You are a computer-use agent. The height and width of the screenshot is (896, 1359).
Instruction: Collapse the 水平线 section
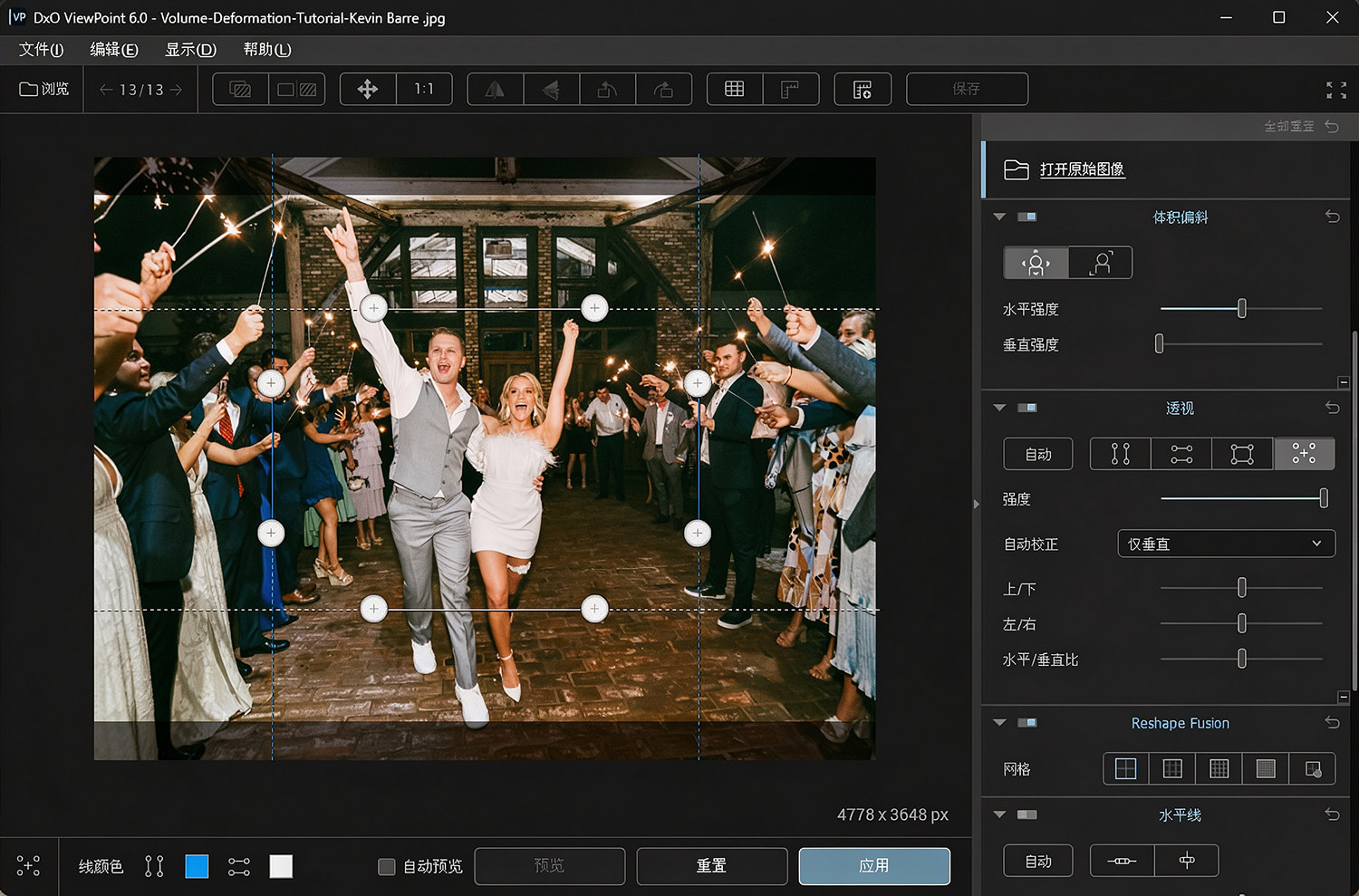click(x=999, y=814)
